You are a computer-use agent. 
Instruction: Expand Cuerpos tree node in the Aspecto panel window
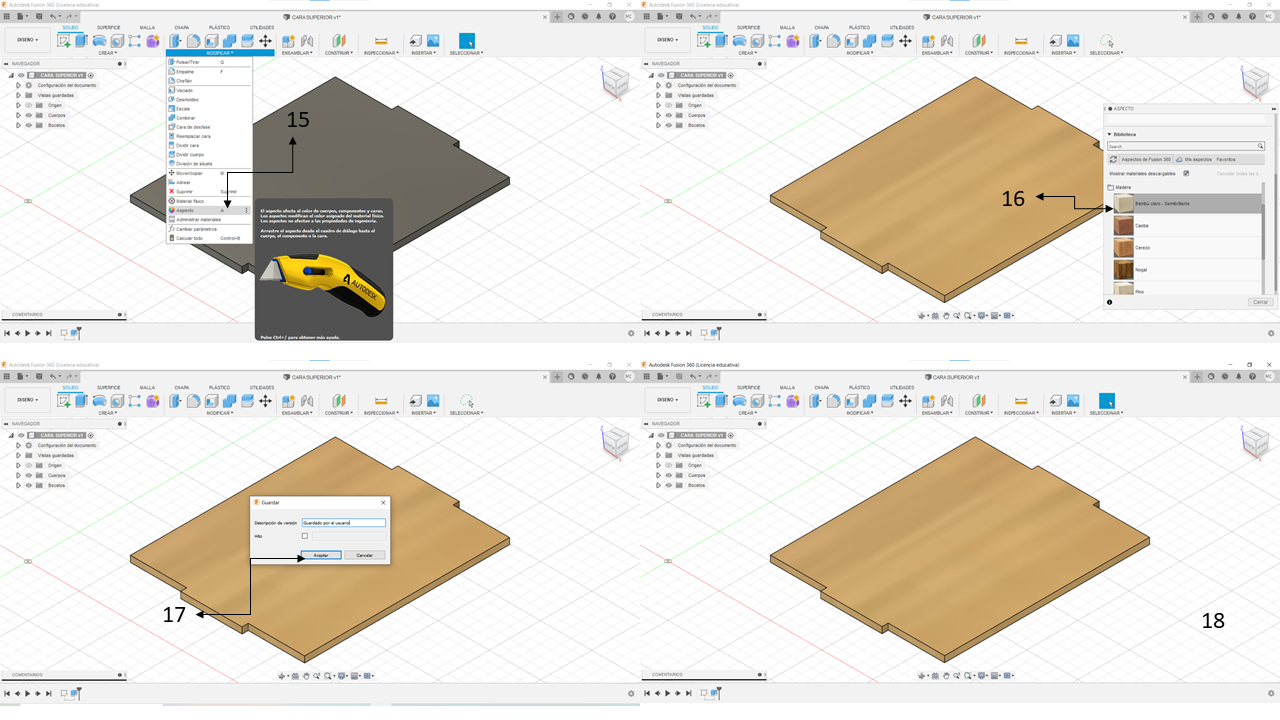point(657,115)
